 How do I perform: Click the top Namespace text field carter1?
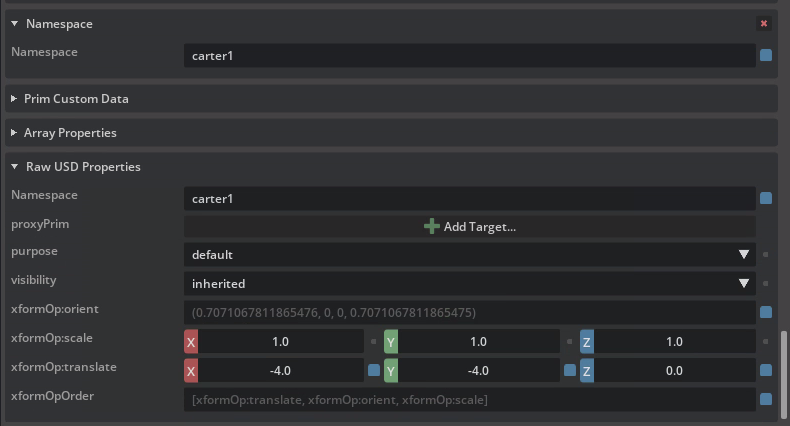pos(469,56)
